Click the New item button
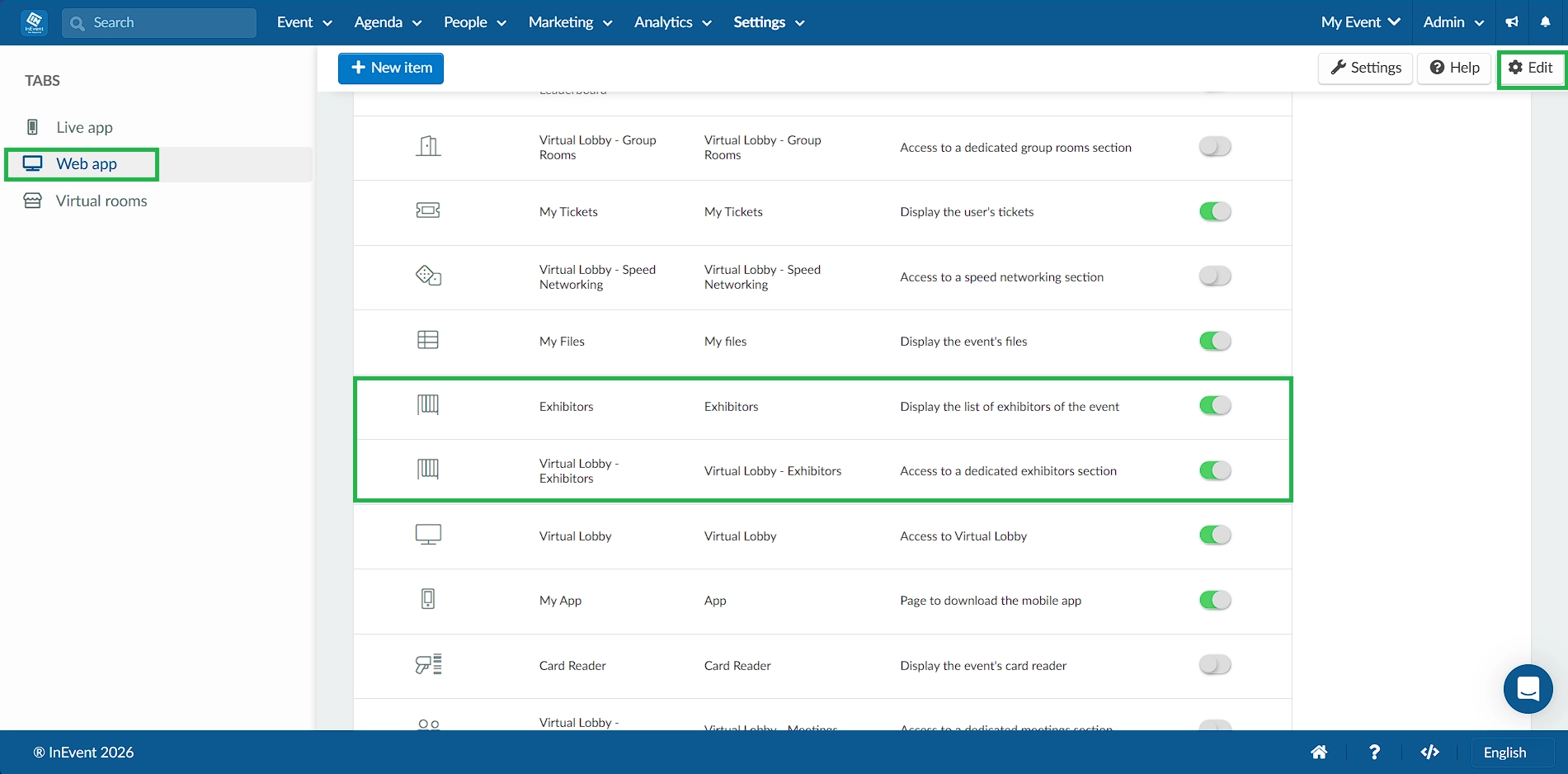Image resolution: width=1568 pixels, height=774 pixels. click(391, 68)
